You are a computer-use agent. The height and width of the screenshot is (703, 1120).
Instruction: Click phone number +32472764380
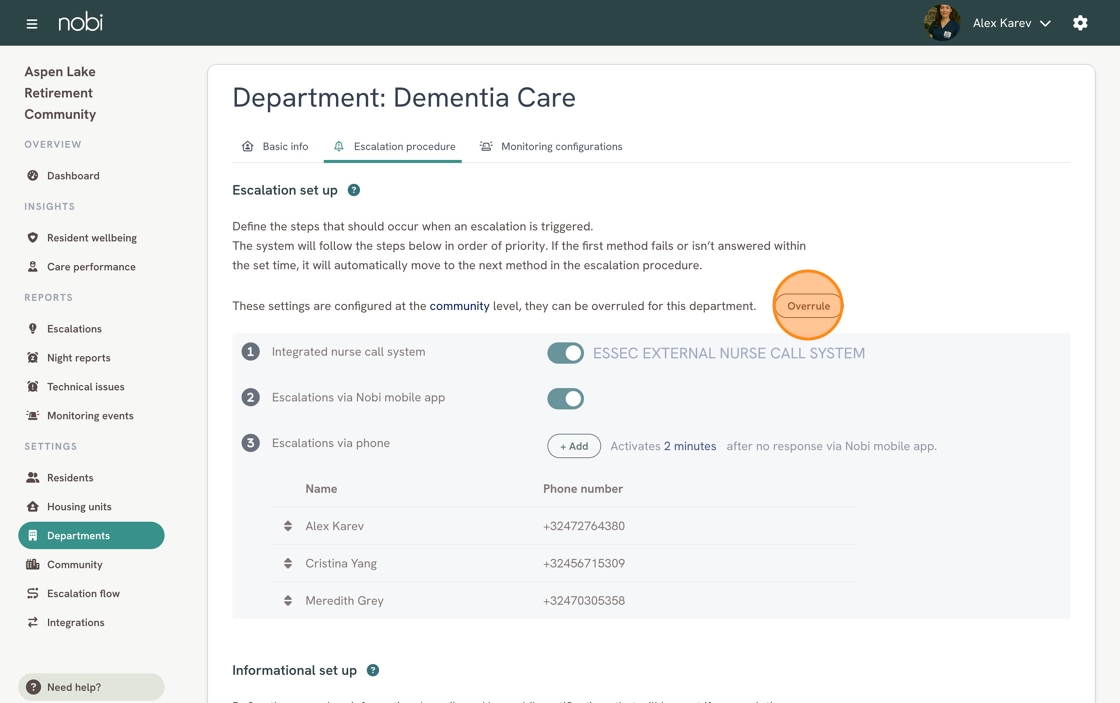[x=584, y=526]
